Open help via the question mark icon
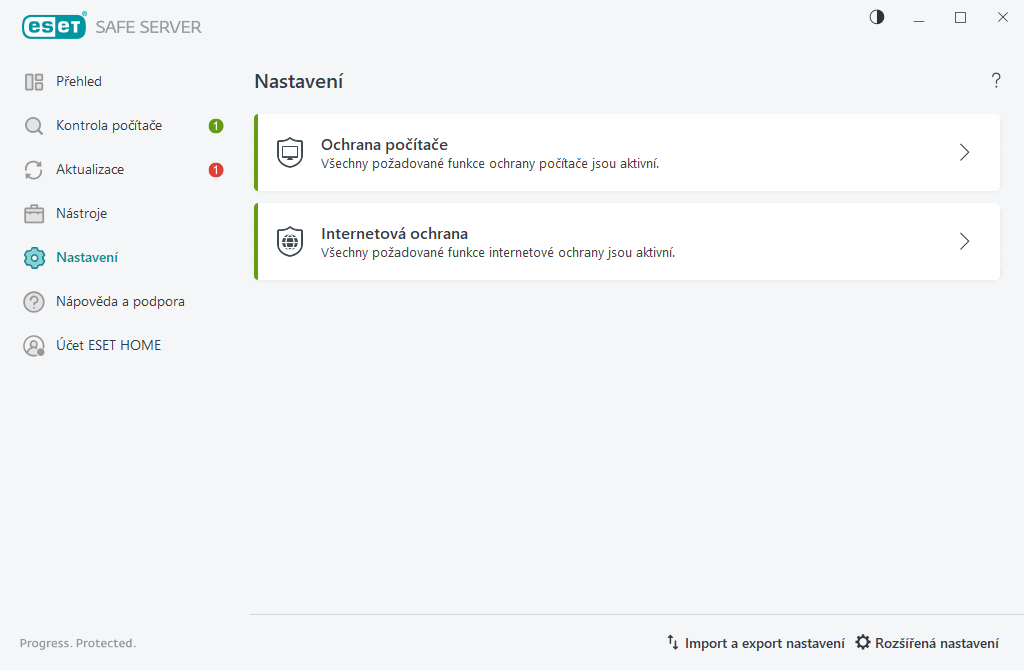The width and height of the screenshot is (1024, 670). coord(996,81)
